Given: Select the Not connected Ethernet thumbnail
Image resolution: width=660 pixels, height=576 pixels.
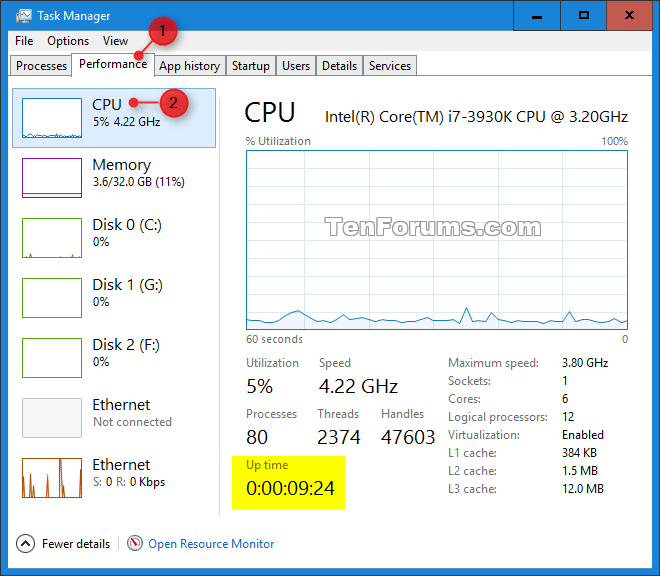Looking at the screenshot, I should click(52, 418).
